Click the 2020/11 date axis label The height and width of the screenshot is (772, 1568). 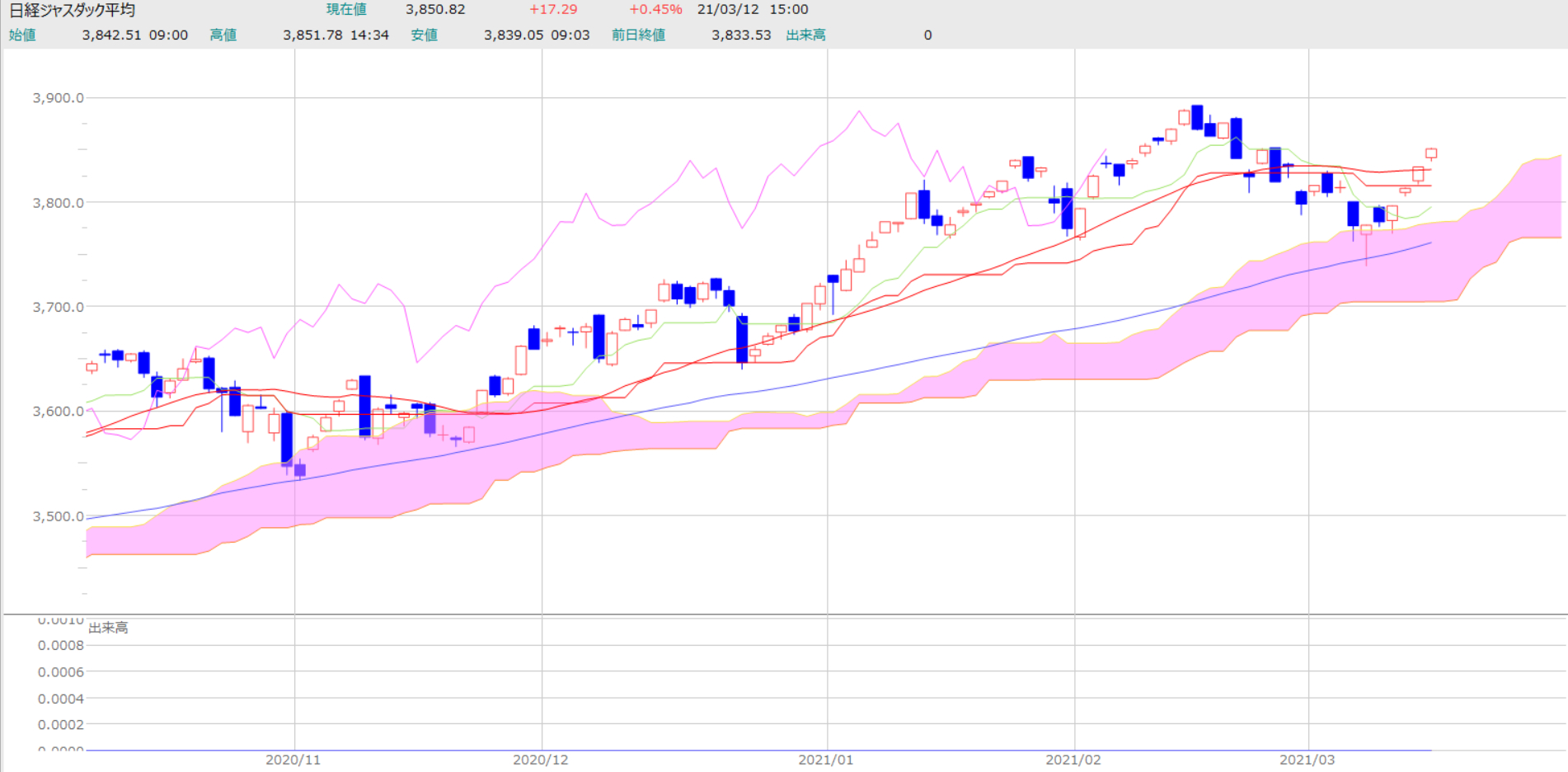293,760
